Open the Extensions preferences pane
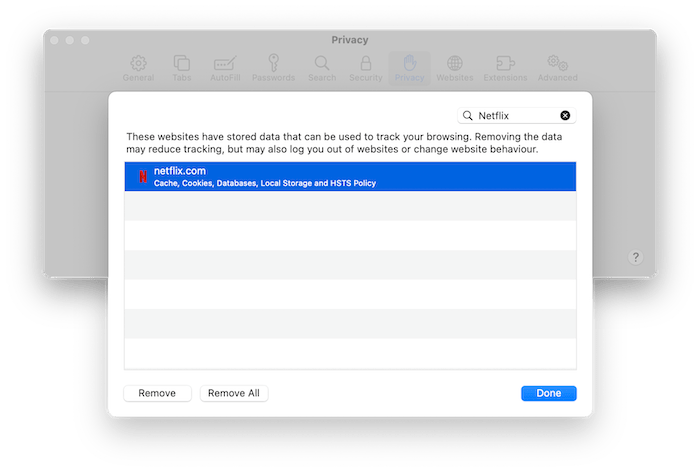 coord(505,68)
